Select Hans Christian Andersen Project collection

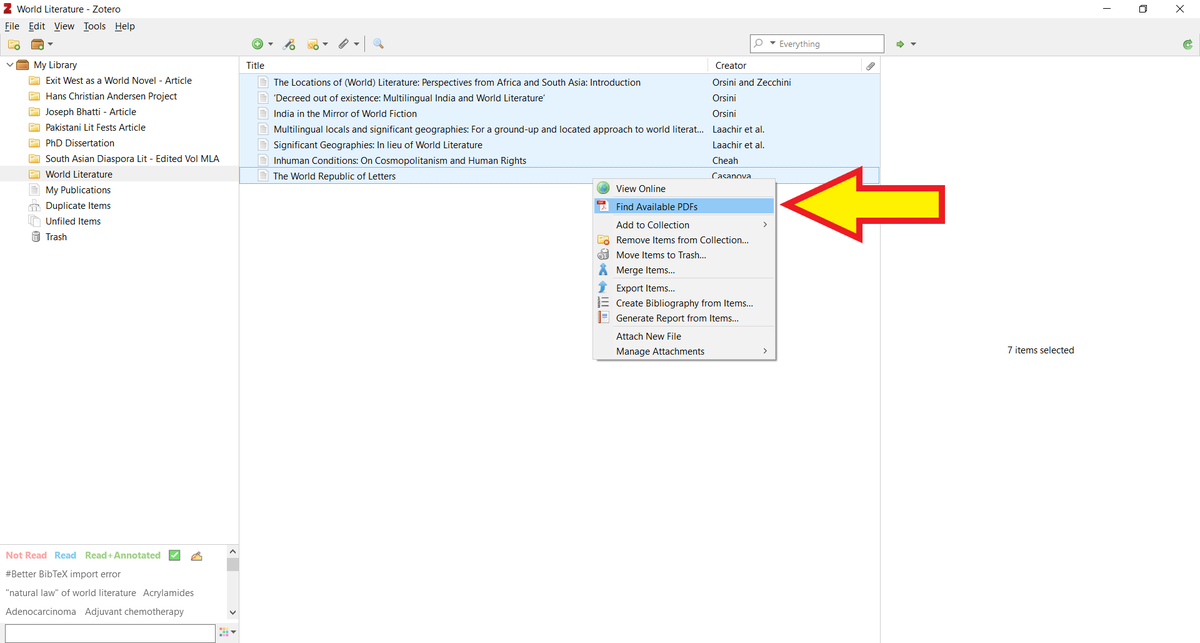pos(111,96)
